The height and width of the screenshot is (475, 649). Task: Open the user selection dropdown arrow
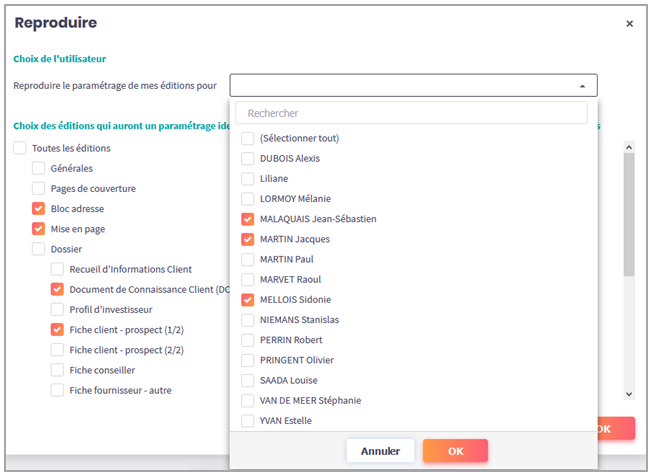[x=582, y=86]
